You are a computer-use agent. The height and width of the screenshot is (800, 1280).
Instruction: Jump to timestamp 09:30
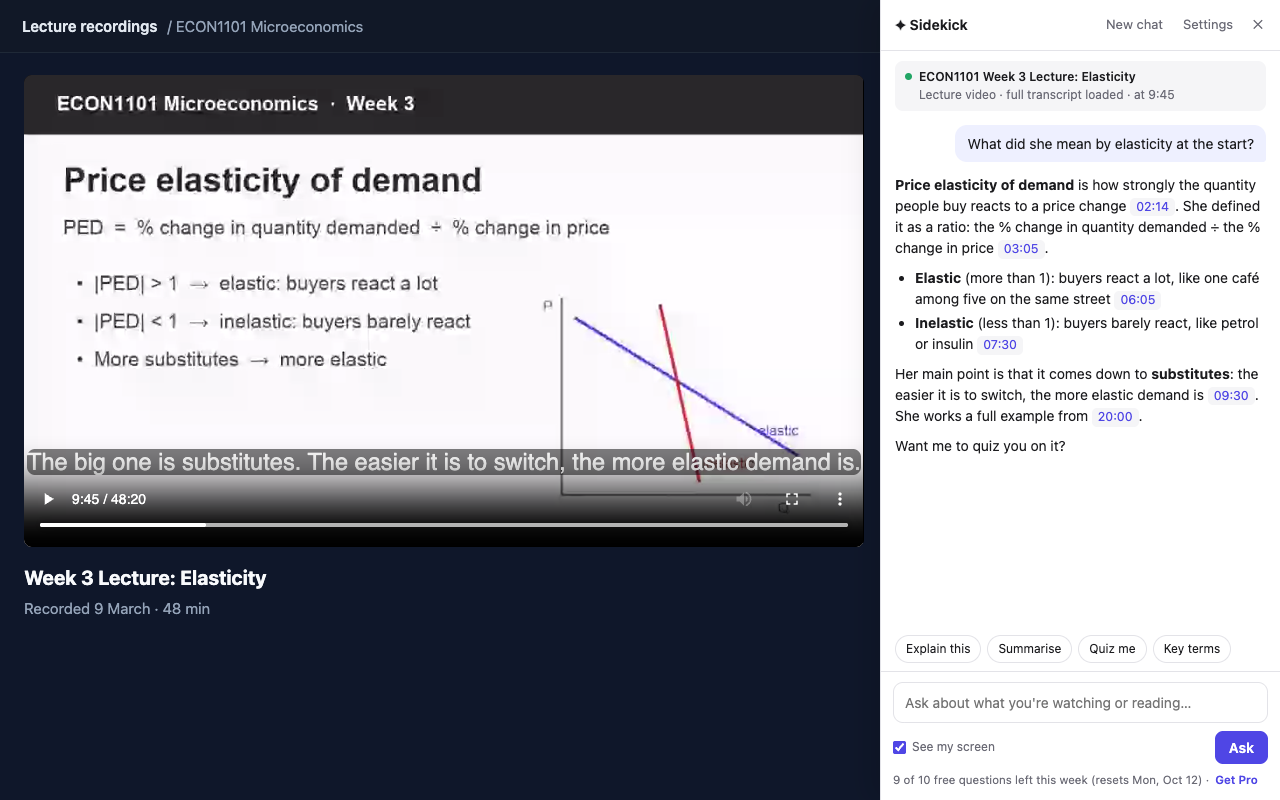coord(1231,396)
